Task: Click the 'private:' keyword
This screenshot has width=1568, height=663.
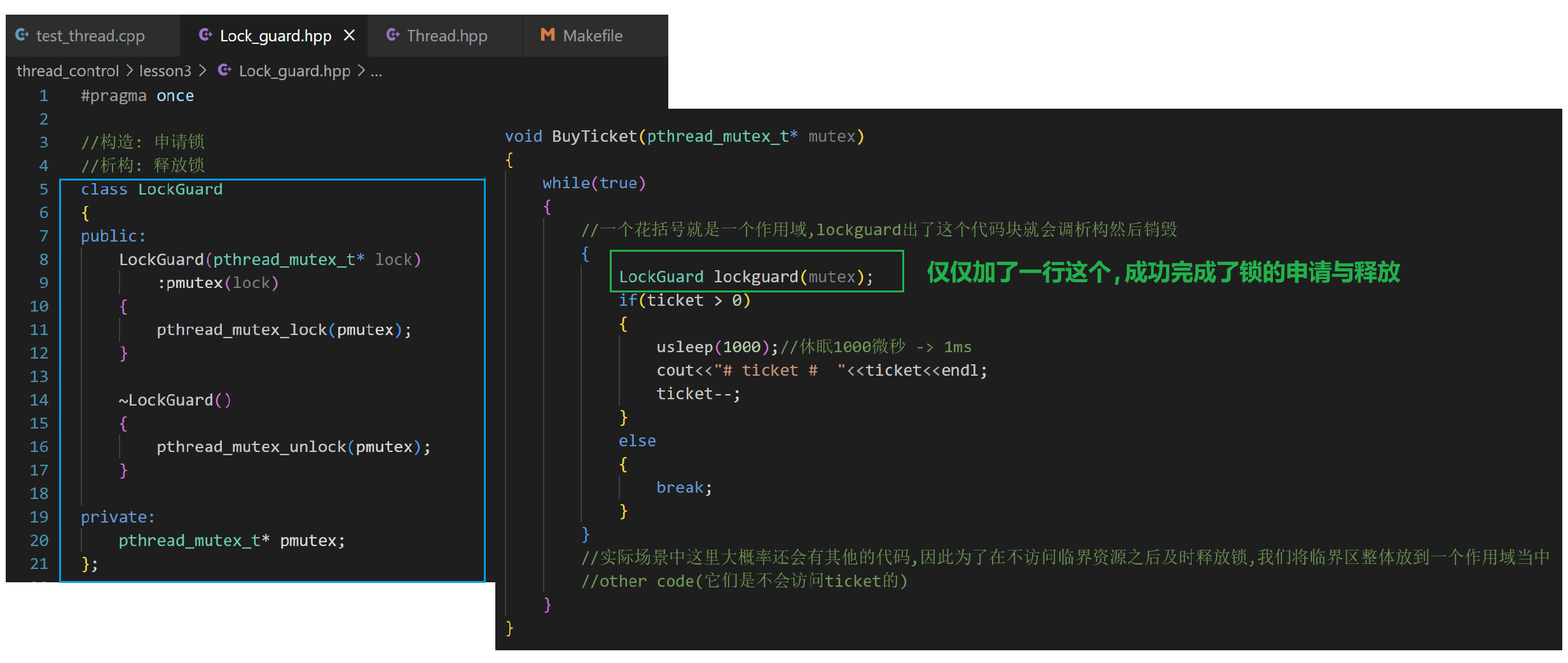Action: coord(118,517)
